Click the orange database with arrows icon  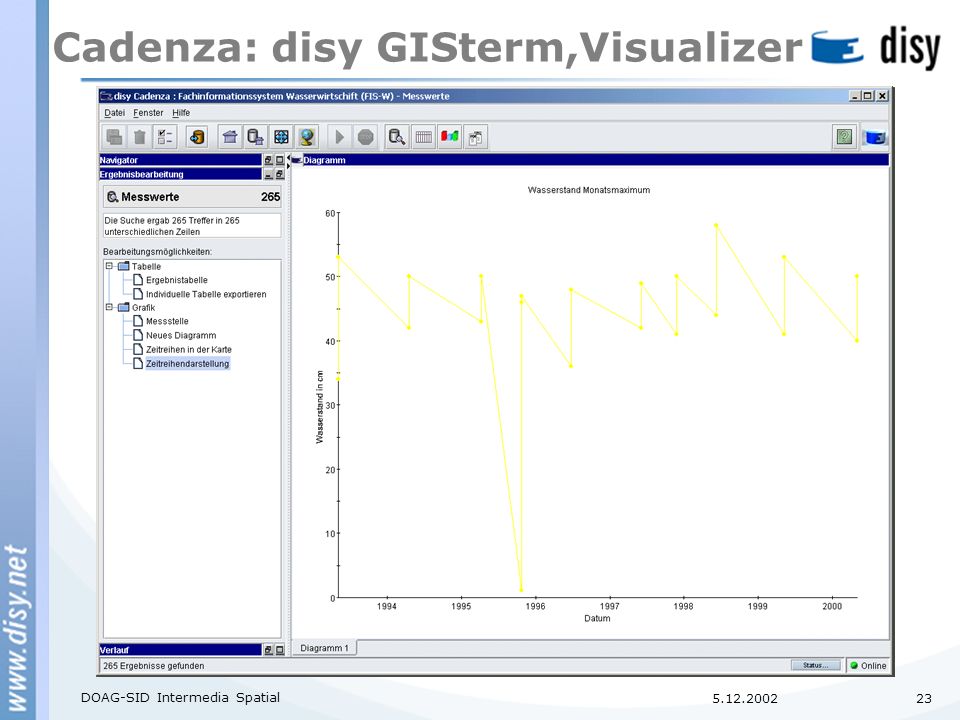point(197,137)
